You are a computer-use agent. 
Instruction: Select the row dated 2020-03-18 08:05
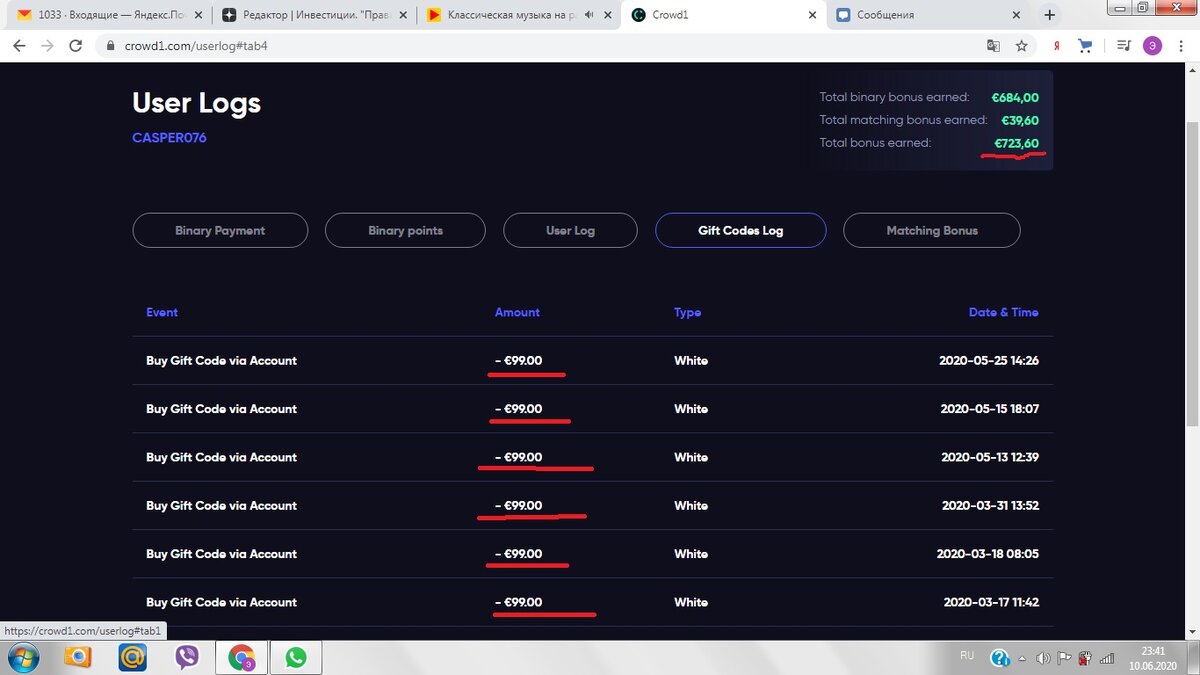point(592,554)
